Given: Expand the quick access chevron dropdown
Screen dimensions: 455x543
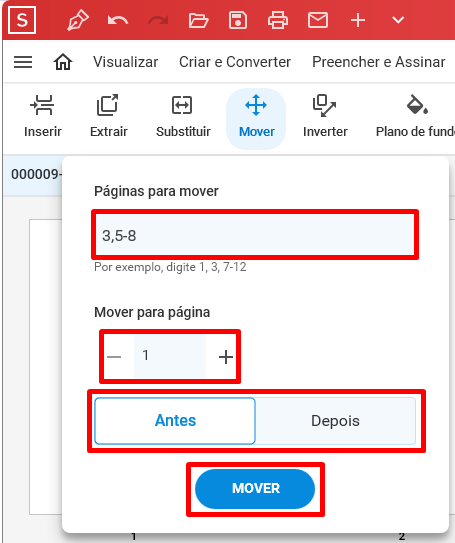Looking at the screenshot, I should (398, 20).
